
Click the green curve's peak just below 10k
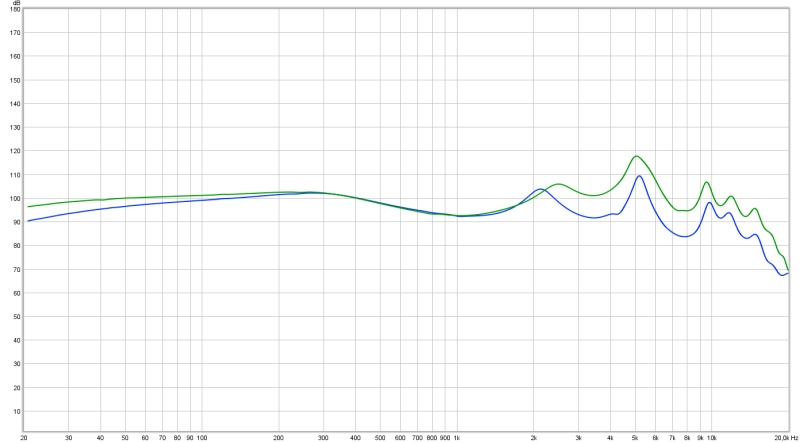[x=707, y=182]
